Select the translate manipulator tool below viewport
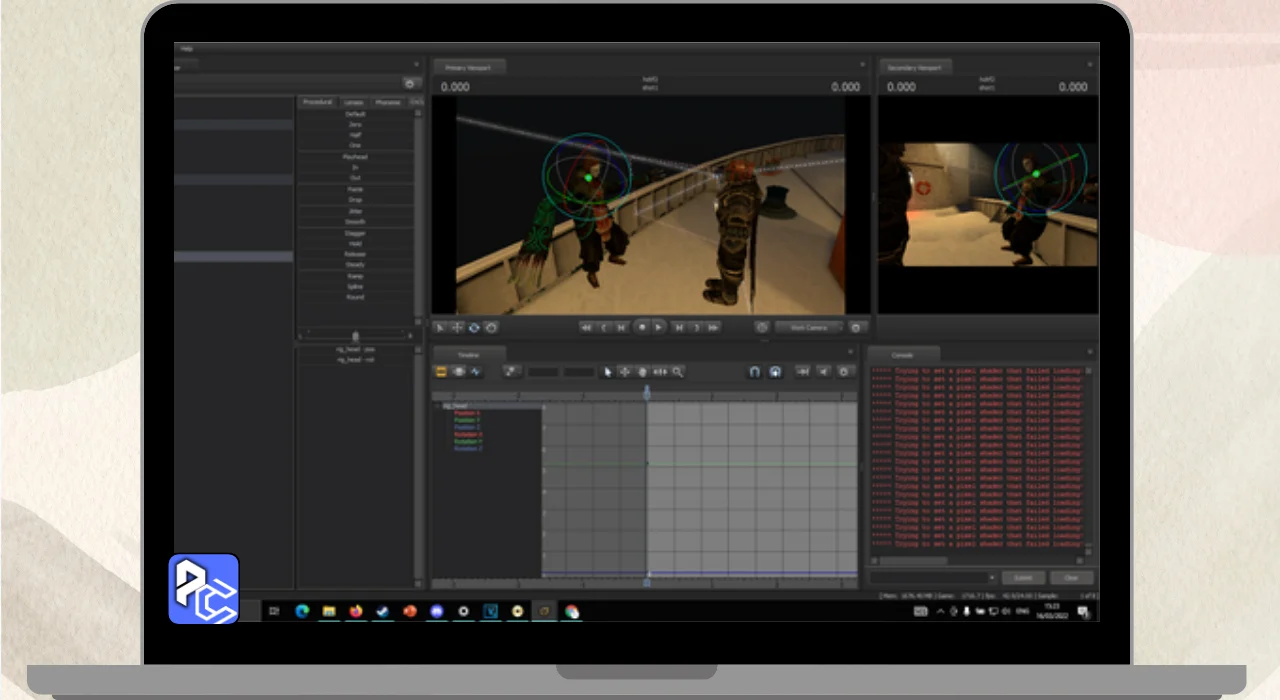Screen dimensions: 1280x700 click(x=457, y=327)
